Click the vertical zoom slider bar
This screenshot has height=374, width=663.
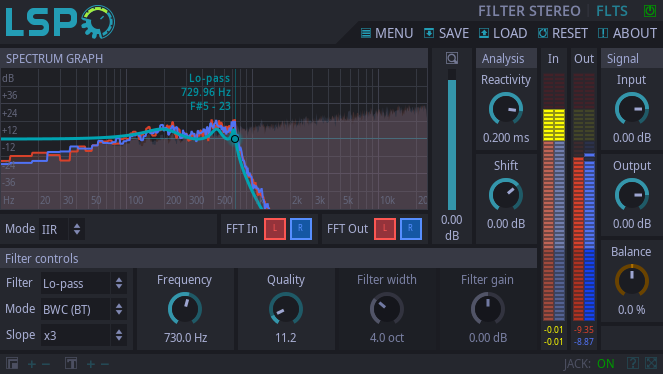click(x=452, y=140)
